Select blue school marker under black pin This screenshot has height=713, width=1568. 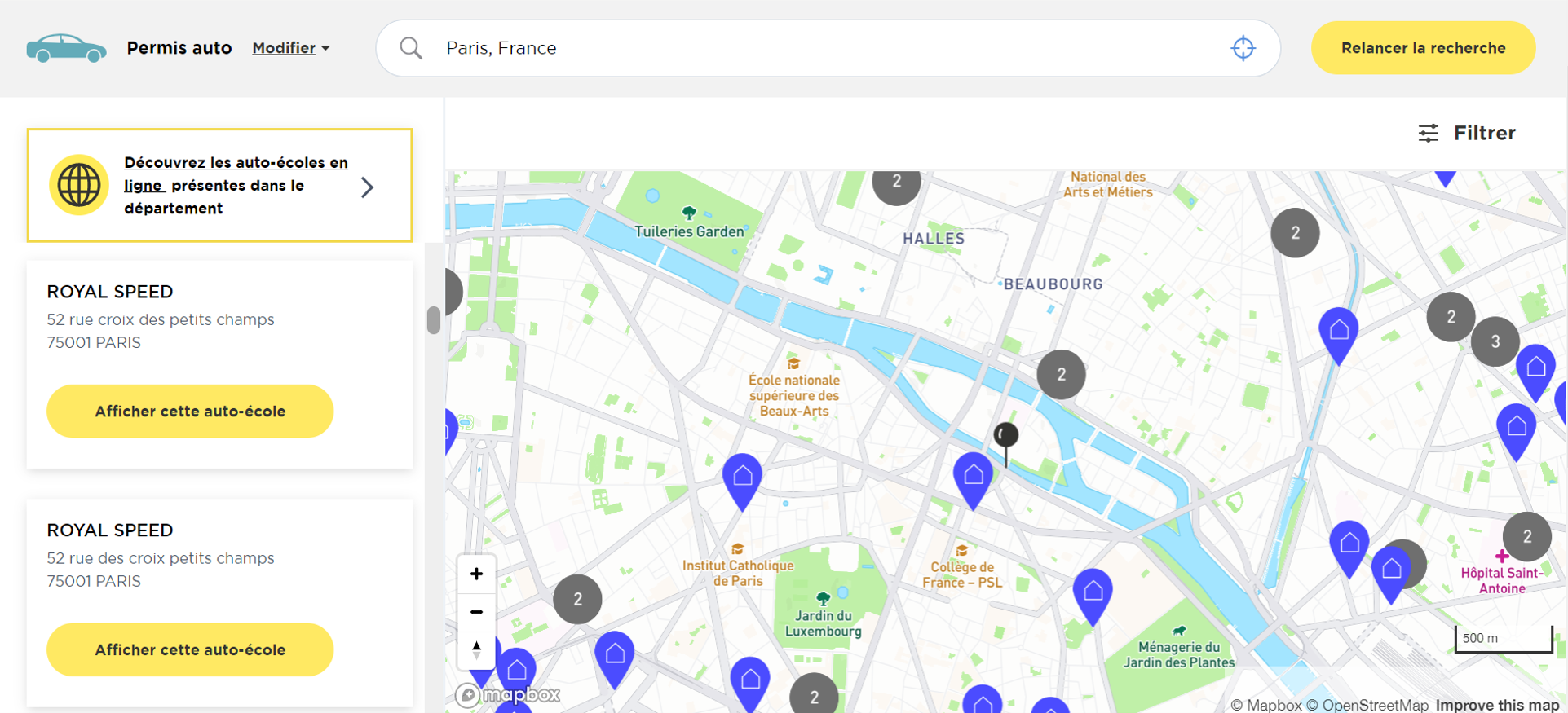[x=974, y=479]
